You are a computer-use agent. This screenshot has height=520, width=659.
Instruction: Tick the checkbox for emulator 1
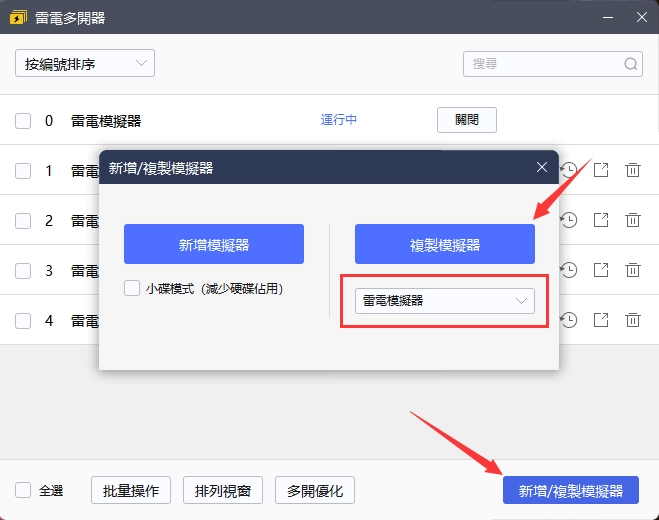point(23,171)
